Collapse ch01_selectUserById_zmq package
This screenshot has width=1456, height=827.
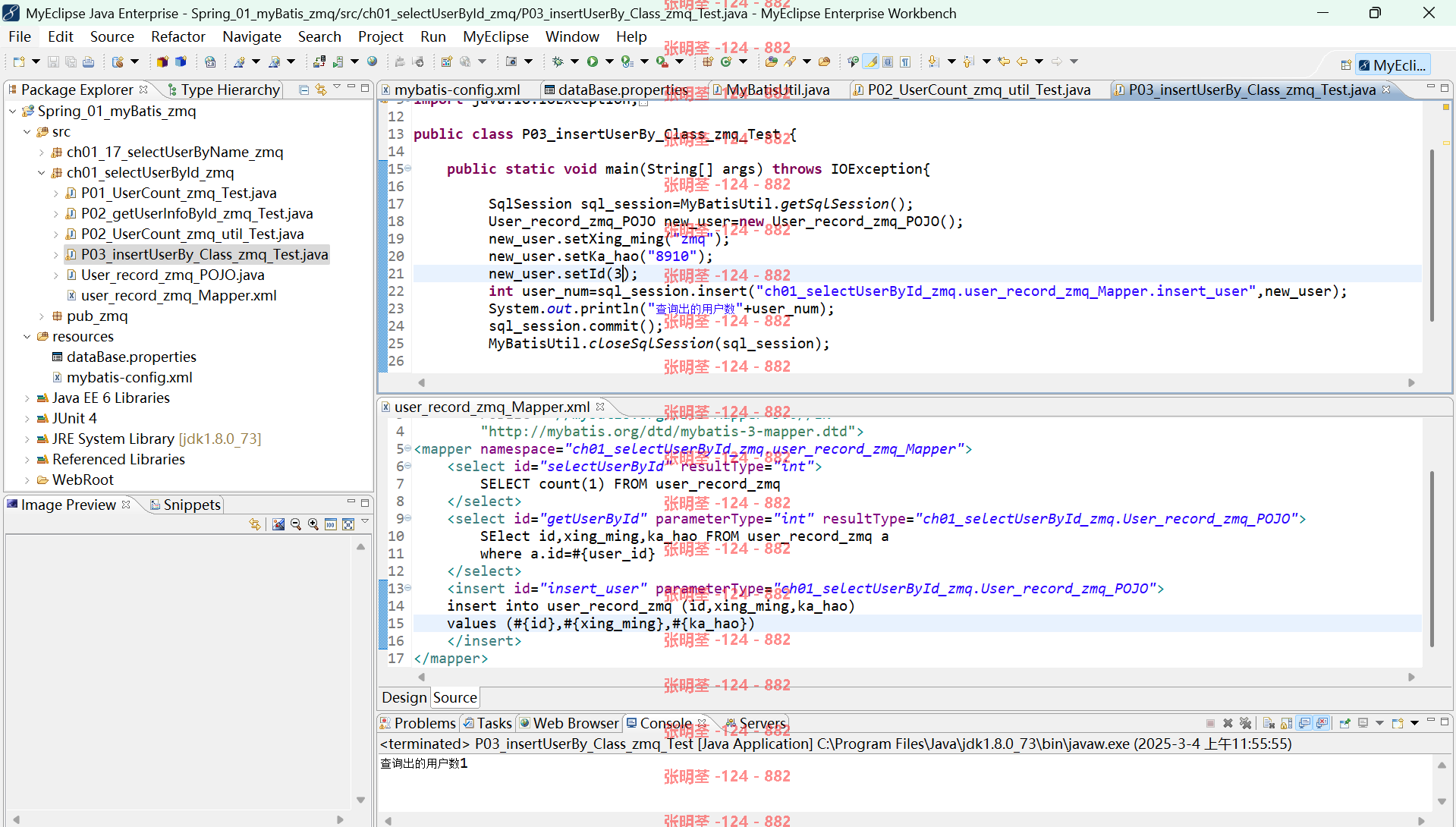[x=42, y=173]
